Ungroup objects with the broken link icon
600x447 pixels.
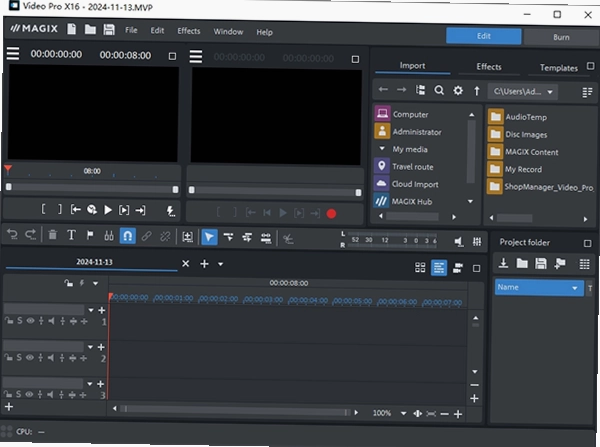tap(165, 237)
